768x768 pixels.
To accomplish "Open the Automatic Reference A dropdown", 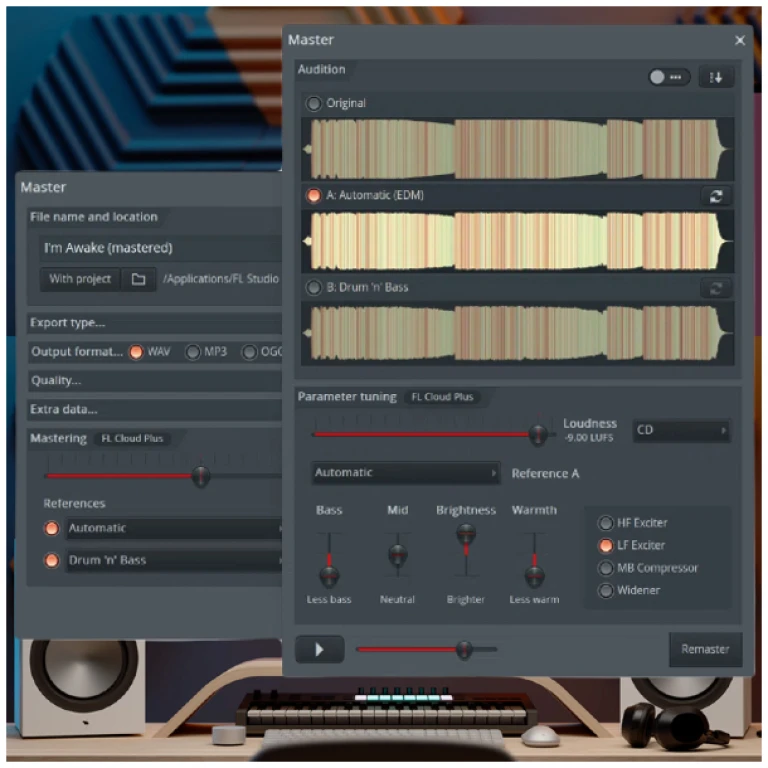I will coord(406,473).
